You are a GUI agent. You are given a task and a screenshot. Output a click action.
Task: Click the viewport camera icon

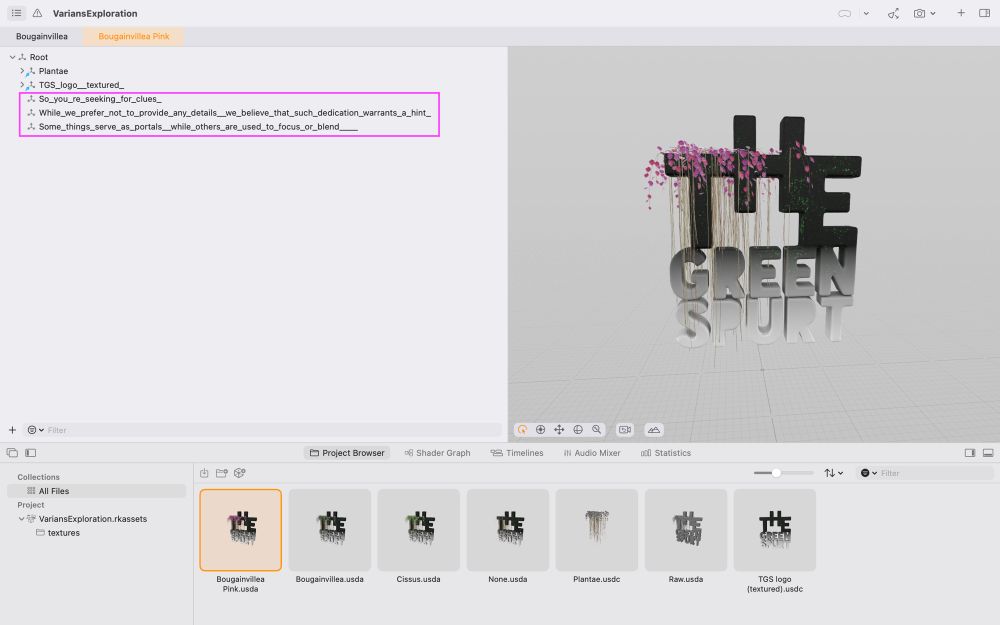pyautogui.click(x=625, y=430)
